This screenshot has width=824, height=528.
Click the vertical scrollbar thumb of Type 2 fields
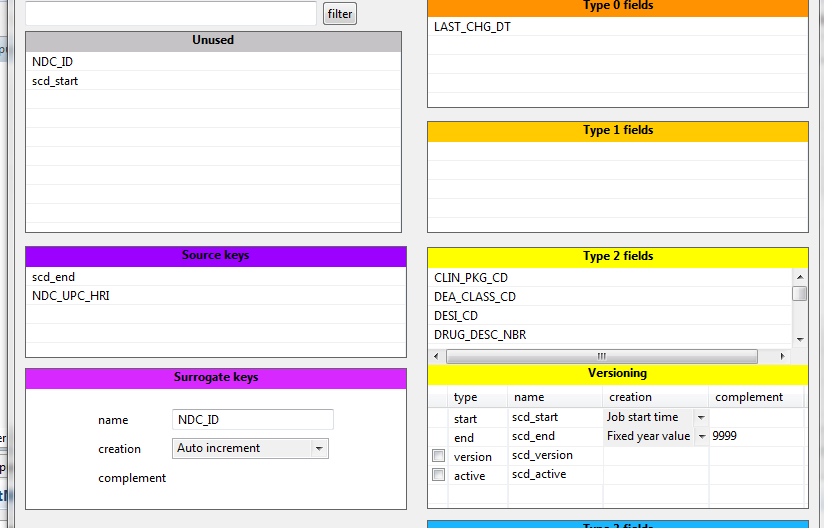point(799,293)
